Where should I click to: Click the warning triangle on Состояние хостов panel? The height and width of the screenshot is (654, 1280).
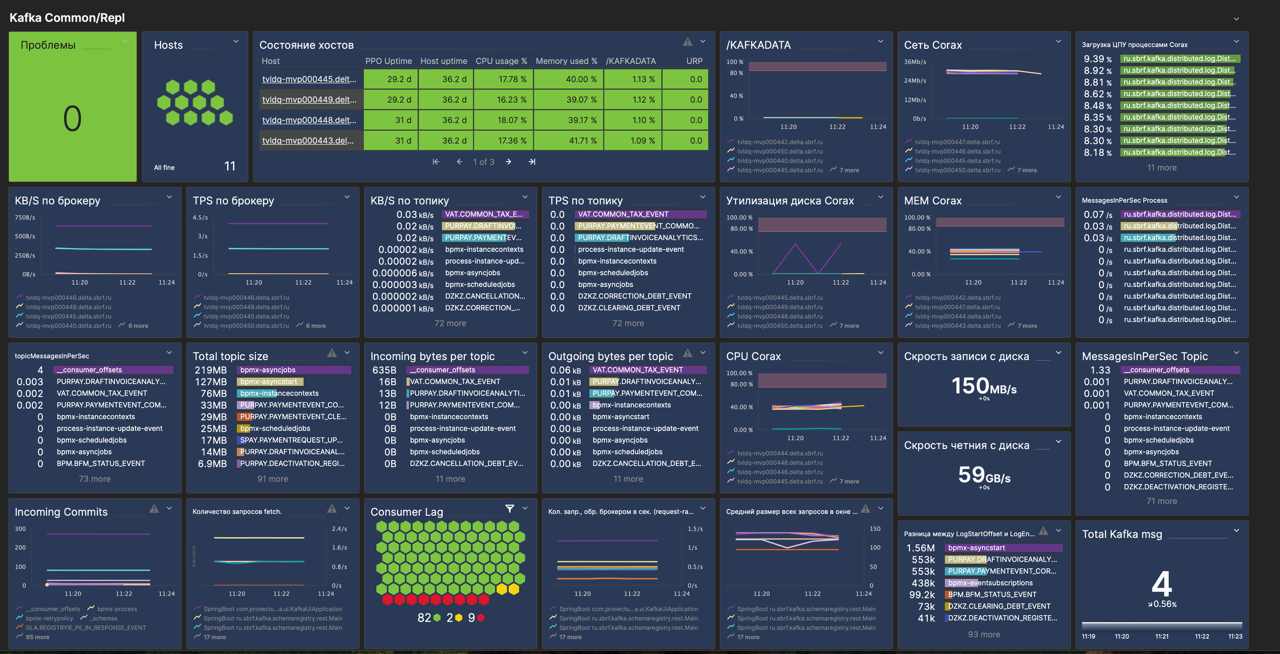point(687,41)
